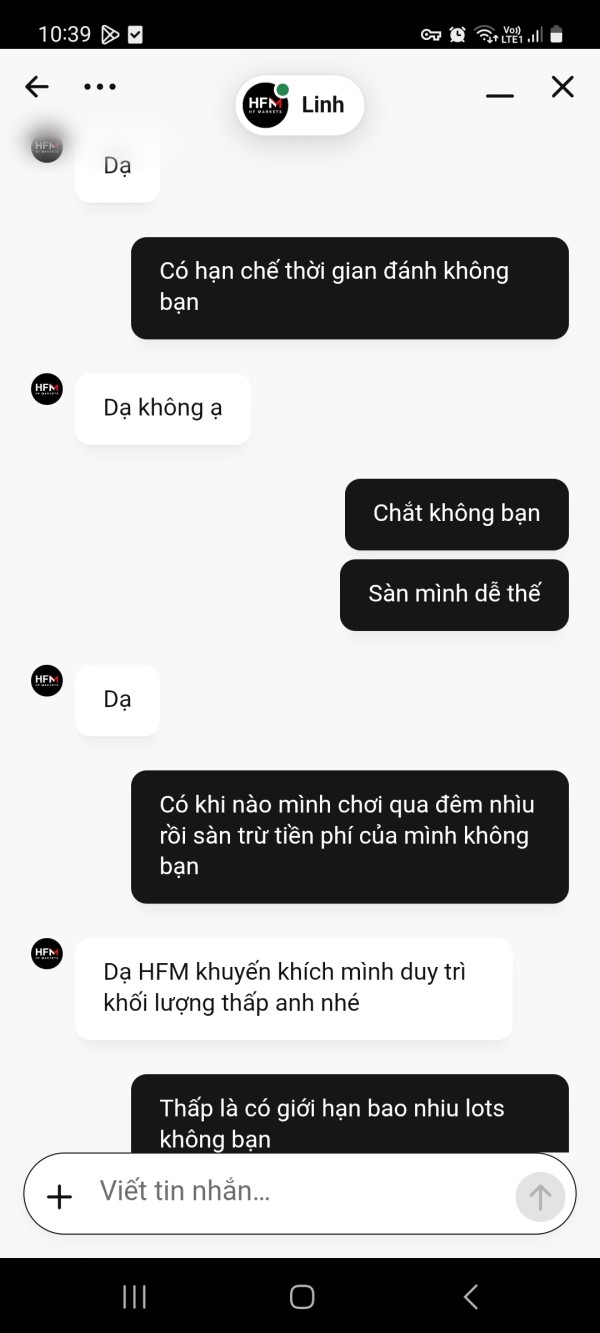Tap the "Có hạn chế thời gian đánh" message
Screen dimensions: 600x1333
click(x=350, y=287)
